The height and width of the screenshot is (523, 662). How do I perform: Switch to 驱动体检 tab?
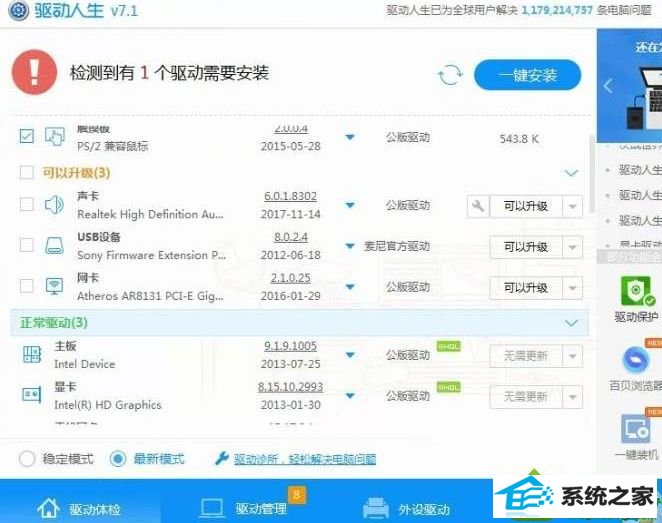(x=79, y=508)
